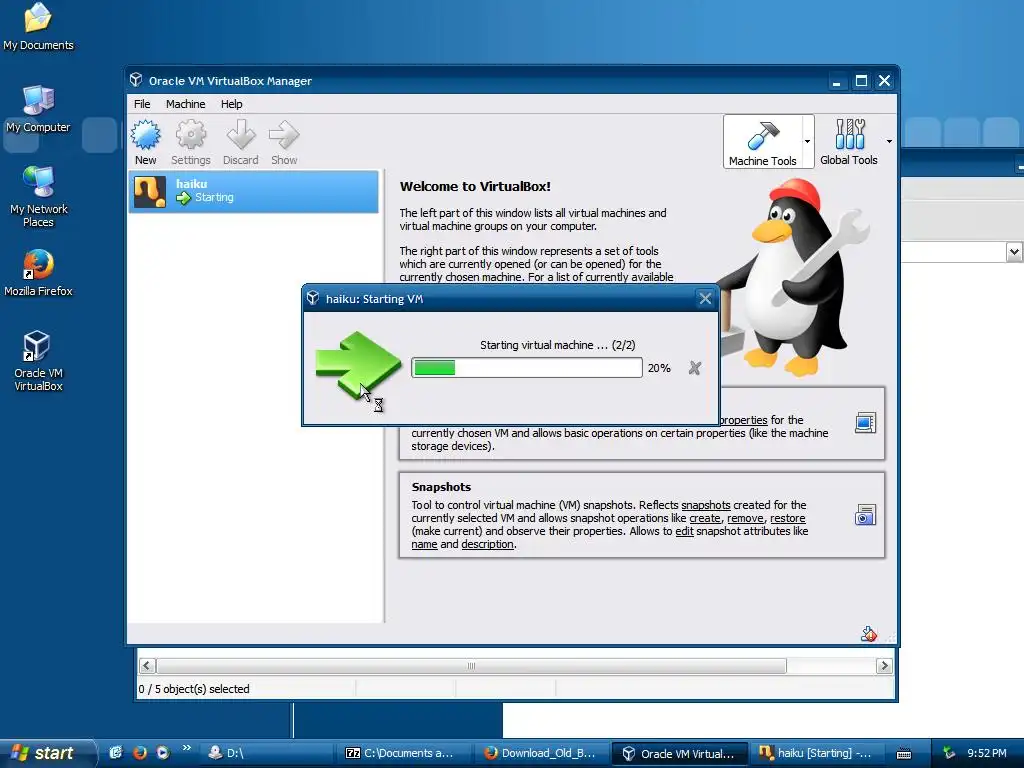Open the File menu
This screenshot has height=768, width=1024.
click(x=142, y=104)
